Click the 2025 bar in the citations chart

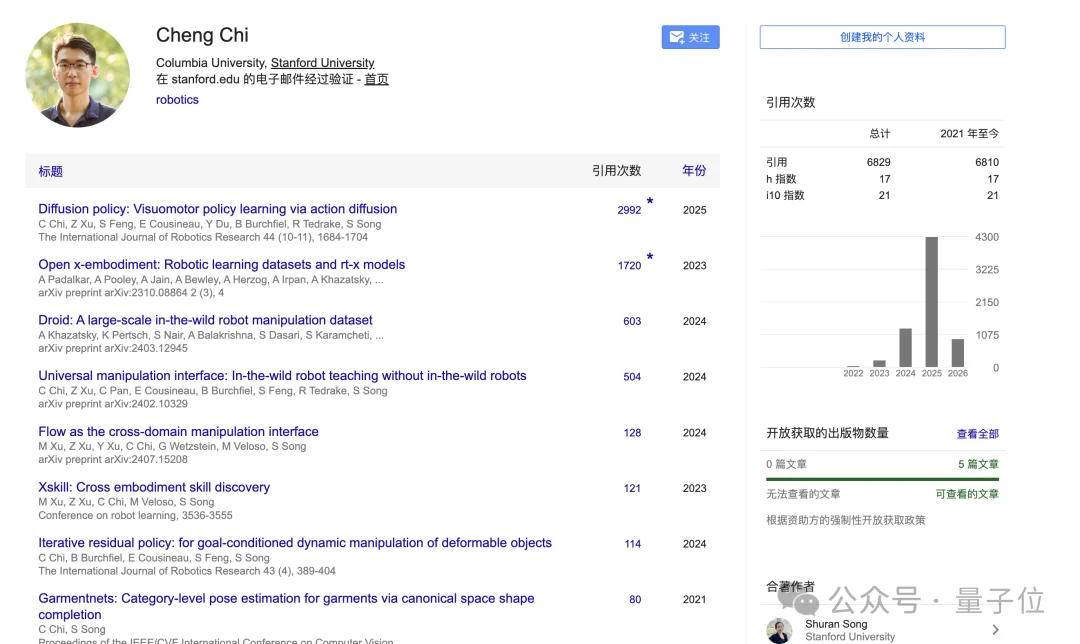[x=932, y=300]
